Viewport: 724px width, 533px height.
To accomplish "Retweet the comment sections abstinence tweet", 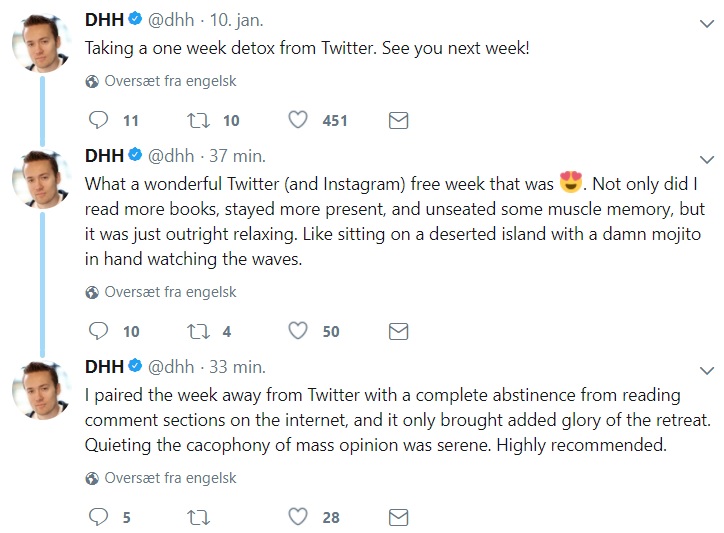I will (x=198, y=517).
